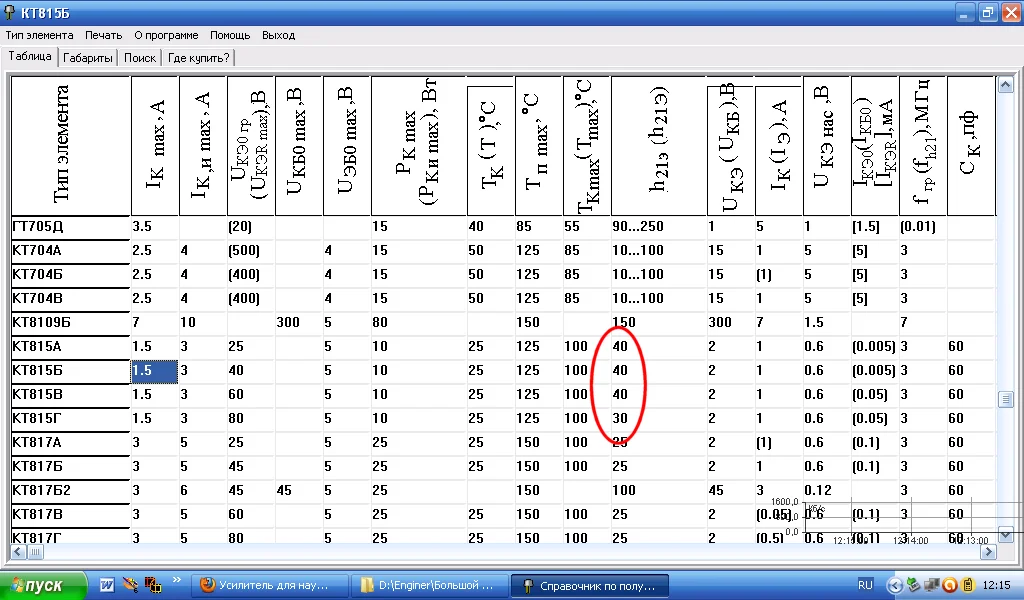Open the Помощь menu
The image size is (1024, 600).
coord(230,35)
